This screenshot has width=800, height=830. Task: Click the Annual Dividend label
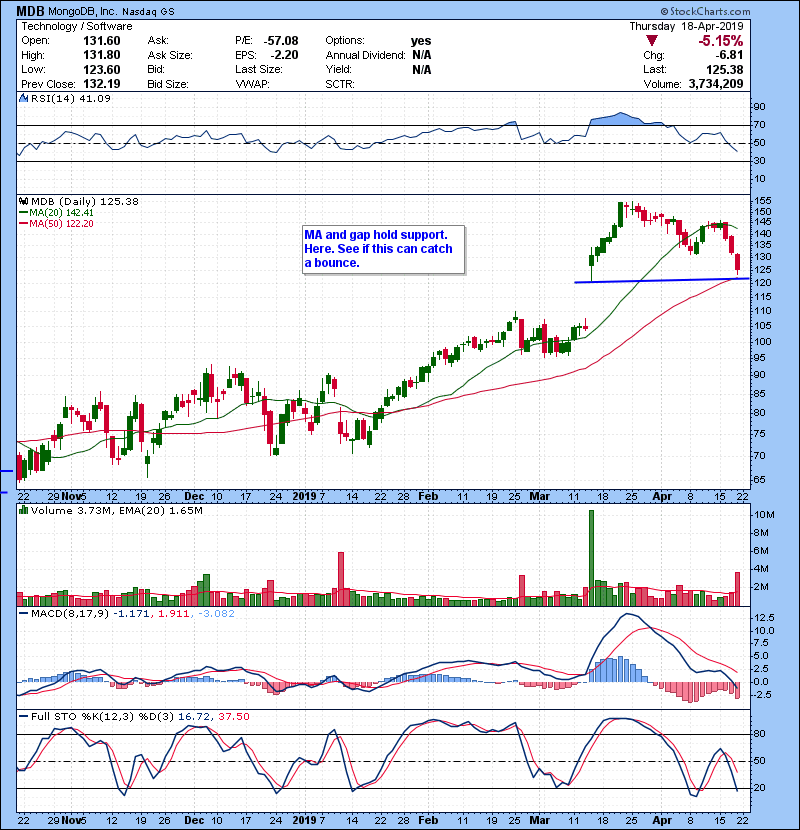(x=365, y=55)
